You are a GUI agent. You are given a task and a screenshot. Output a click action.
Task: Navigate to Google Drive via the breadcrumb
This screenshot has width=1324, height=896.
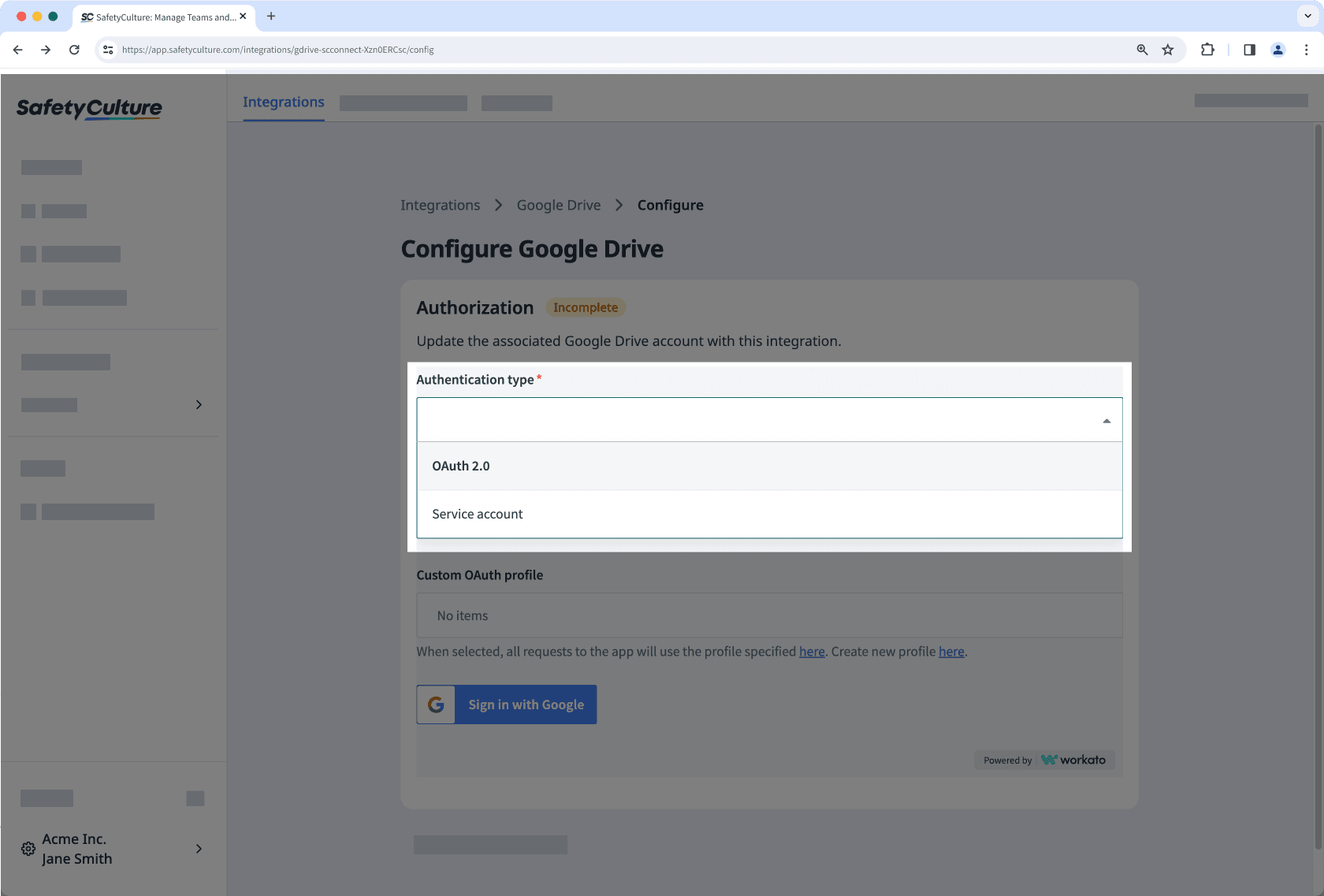[559, 205]
